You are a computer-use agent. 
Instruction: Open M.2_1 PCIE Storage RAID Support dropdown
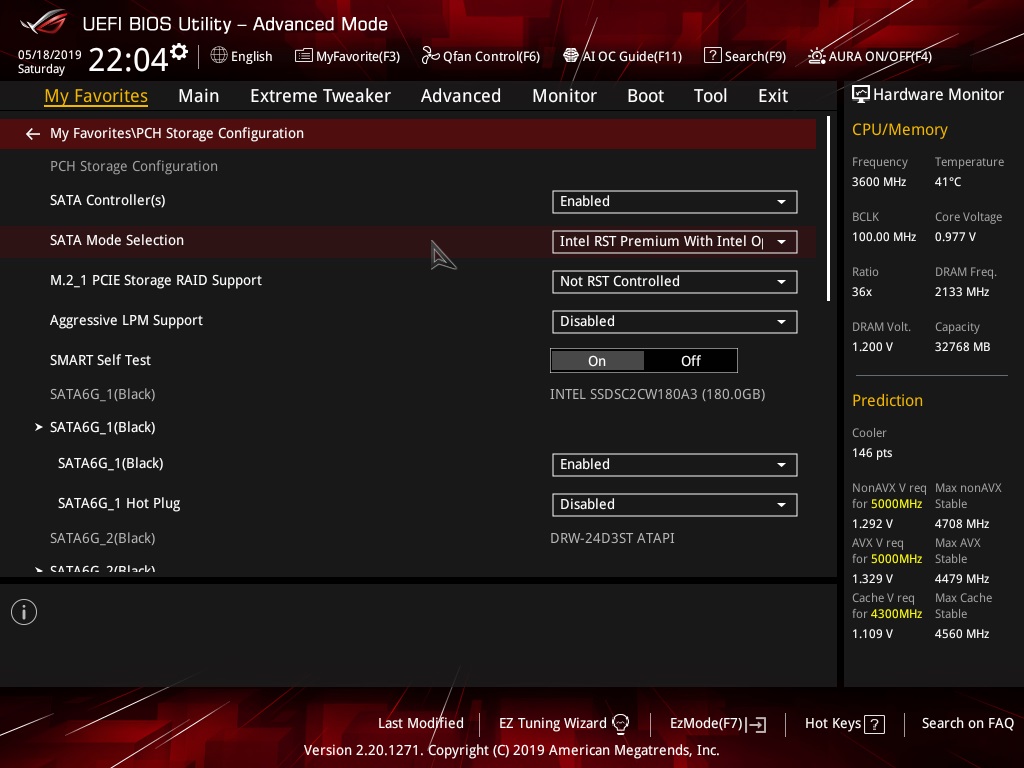pos(675,281)
